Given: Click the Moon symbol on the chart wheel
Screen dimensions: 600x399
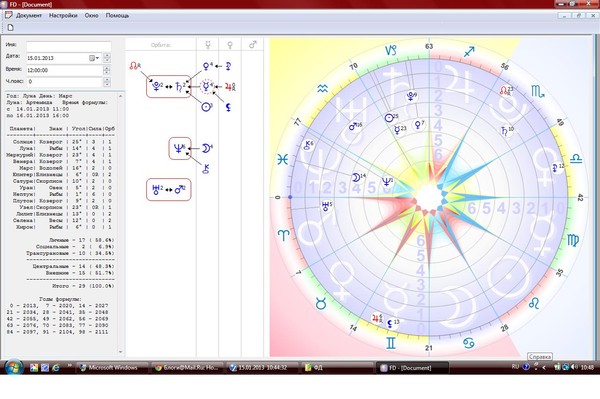Looking at the screenshot, I should coord(356,178).
